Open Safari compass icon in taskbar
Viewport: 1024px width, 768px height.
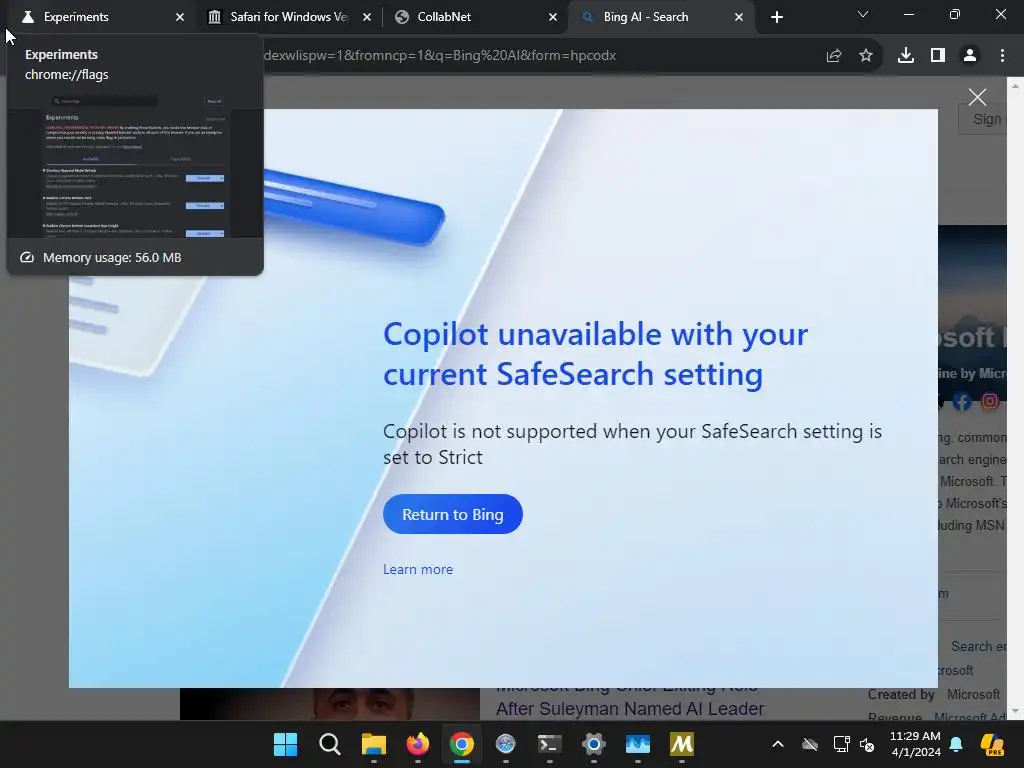[x=505, y=744]
